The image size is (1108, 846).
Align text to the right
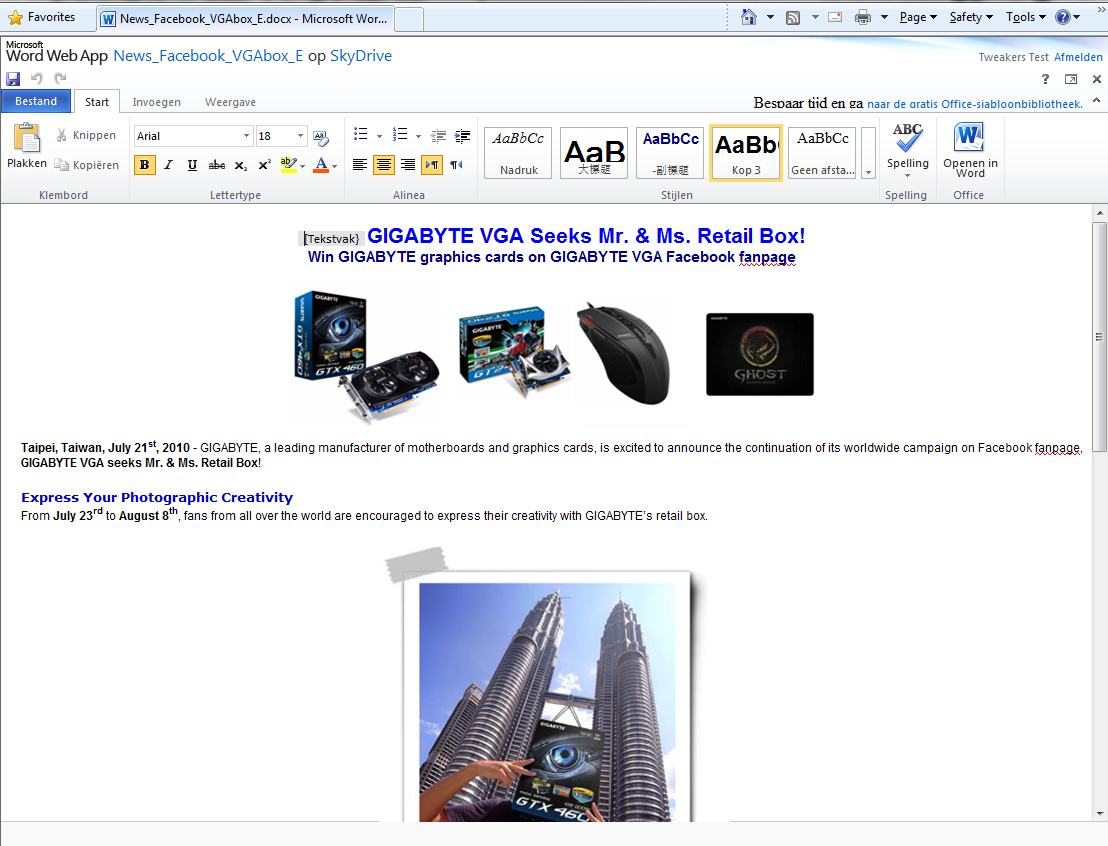tap(408, 165)
